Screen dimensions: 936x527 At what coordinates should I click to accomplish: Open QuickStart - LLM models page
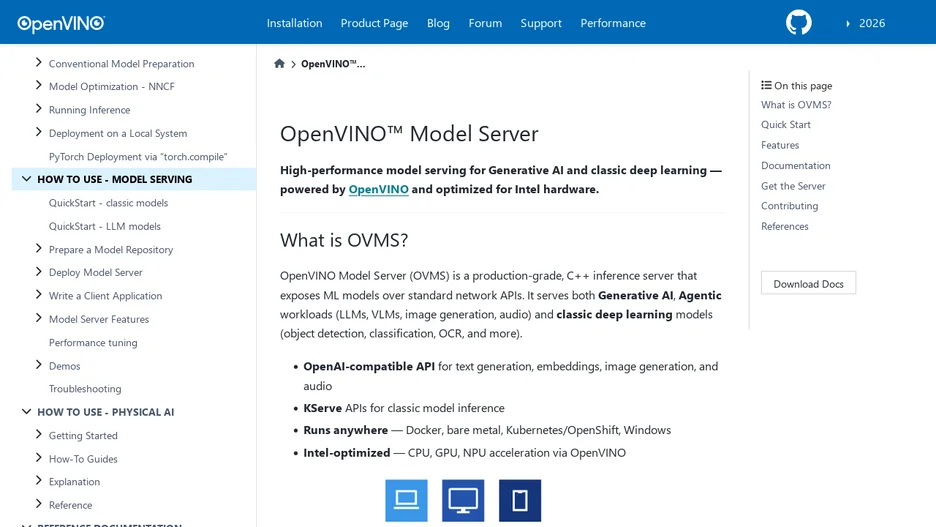104,226
